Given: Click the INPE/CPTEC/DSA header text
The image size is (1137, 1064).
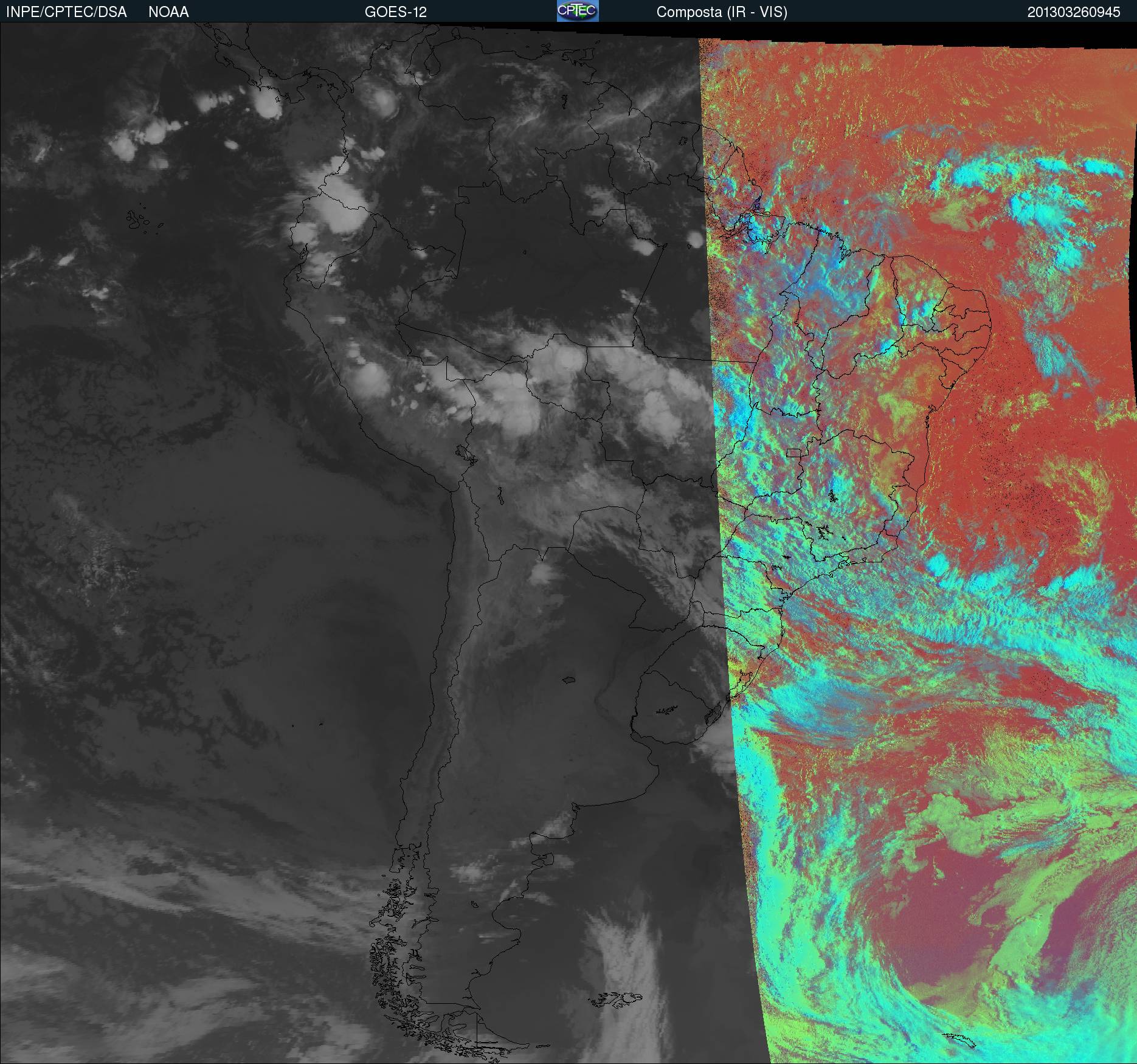Looking at the screenshot, I should (66, 12).
